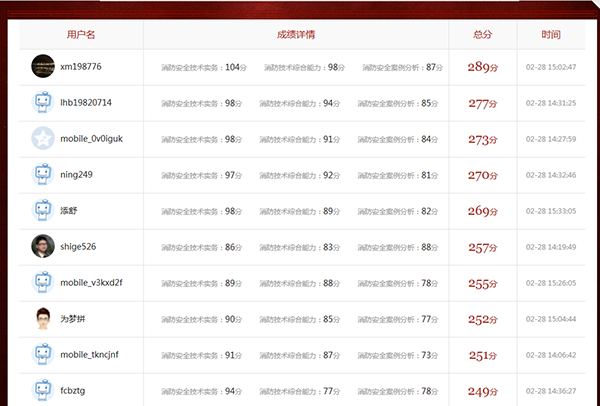Click shige526's portrait avatar
Image resolution: width=600 pixels, height=406 pixels.
click(x=43, y=247)
